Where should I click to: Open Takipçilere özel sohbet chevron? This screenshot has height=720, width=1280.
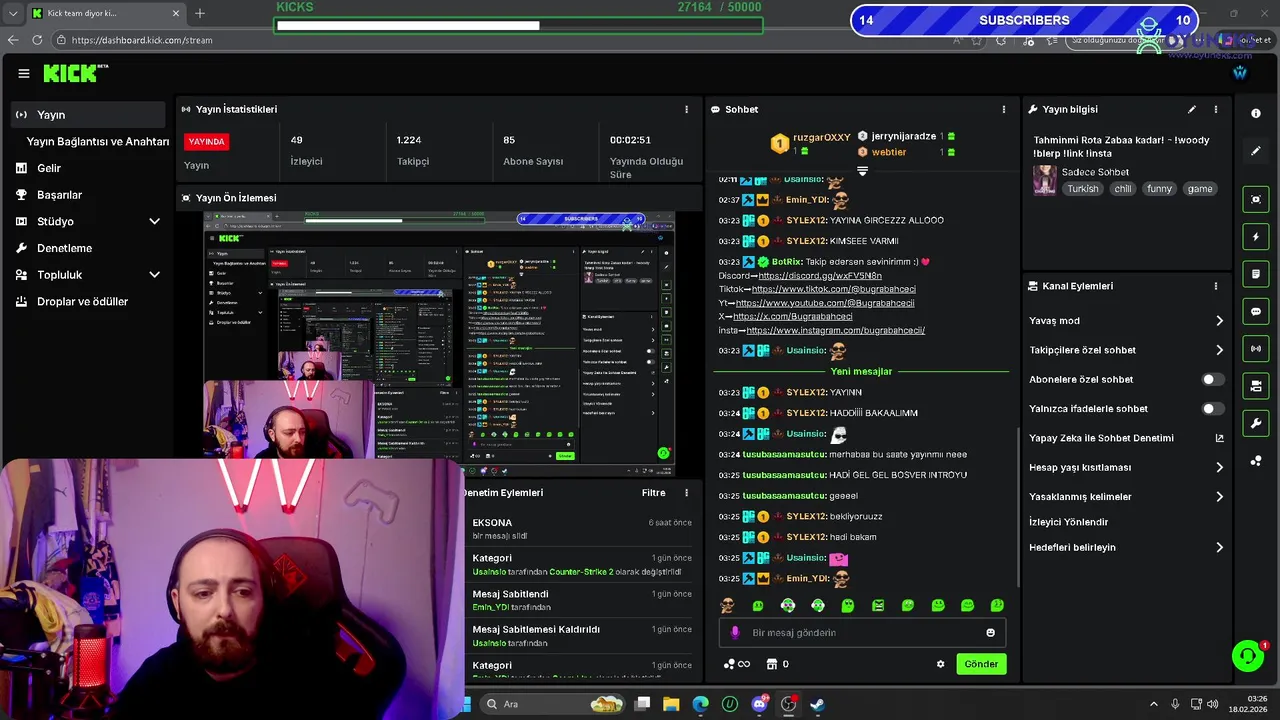[1219, 350]
